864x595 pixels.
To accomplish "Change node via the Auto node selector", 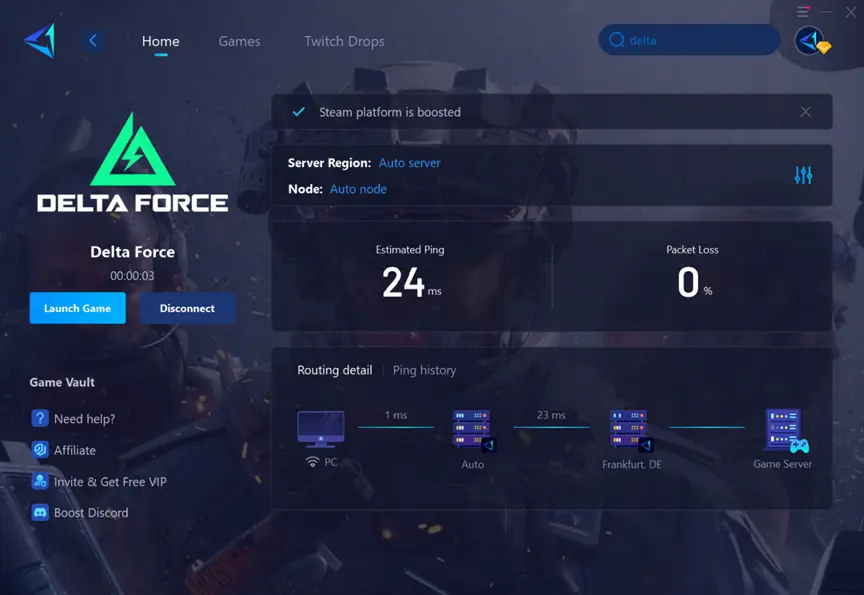I will [x=358, y=189].
